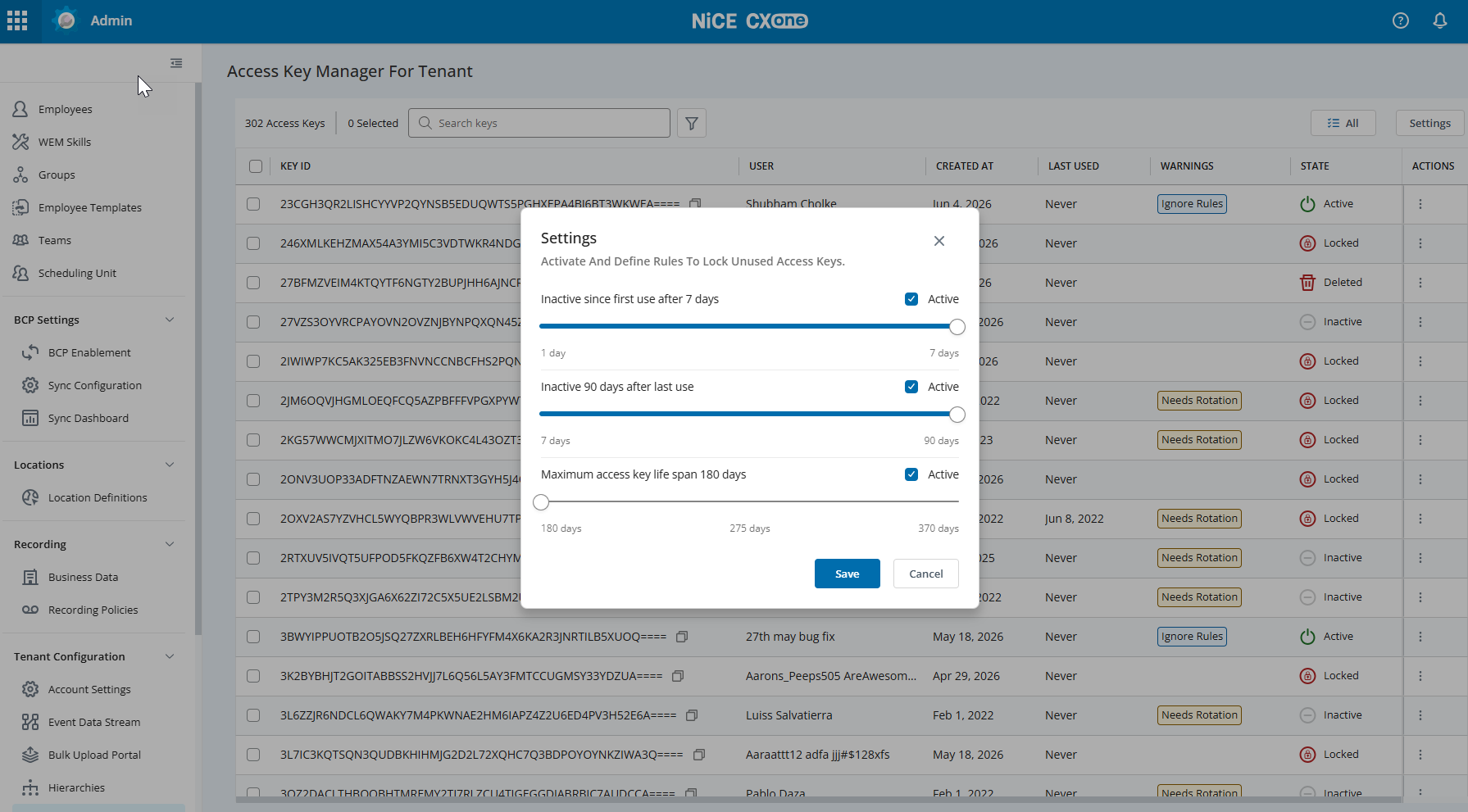Screen dimensions: 1468x812
Task: Open the All view dropdown
Action: point(1343,123)
